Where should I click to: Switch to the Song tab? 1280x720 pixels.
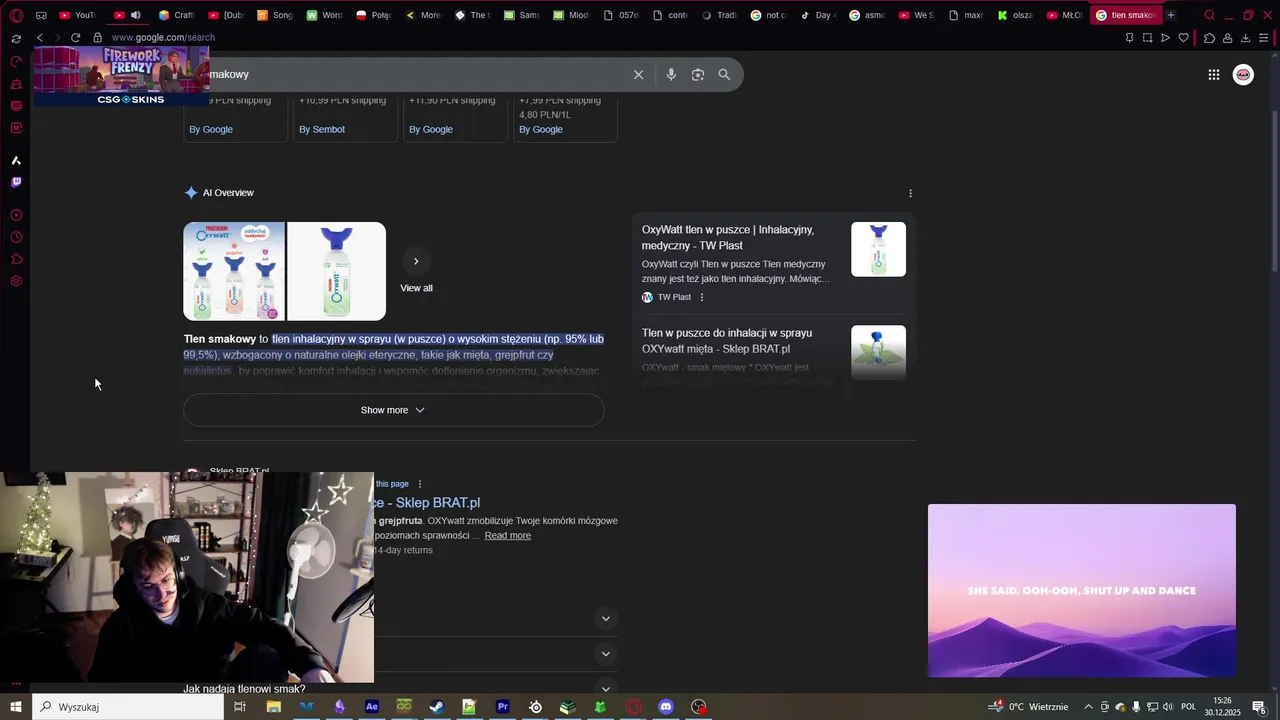[275, 15]
